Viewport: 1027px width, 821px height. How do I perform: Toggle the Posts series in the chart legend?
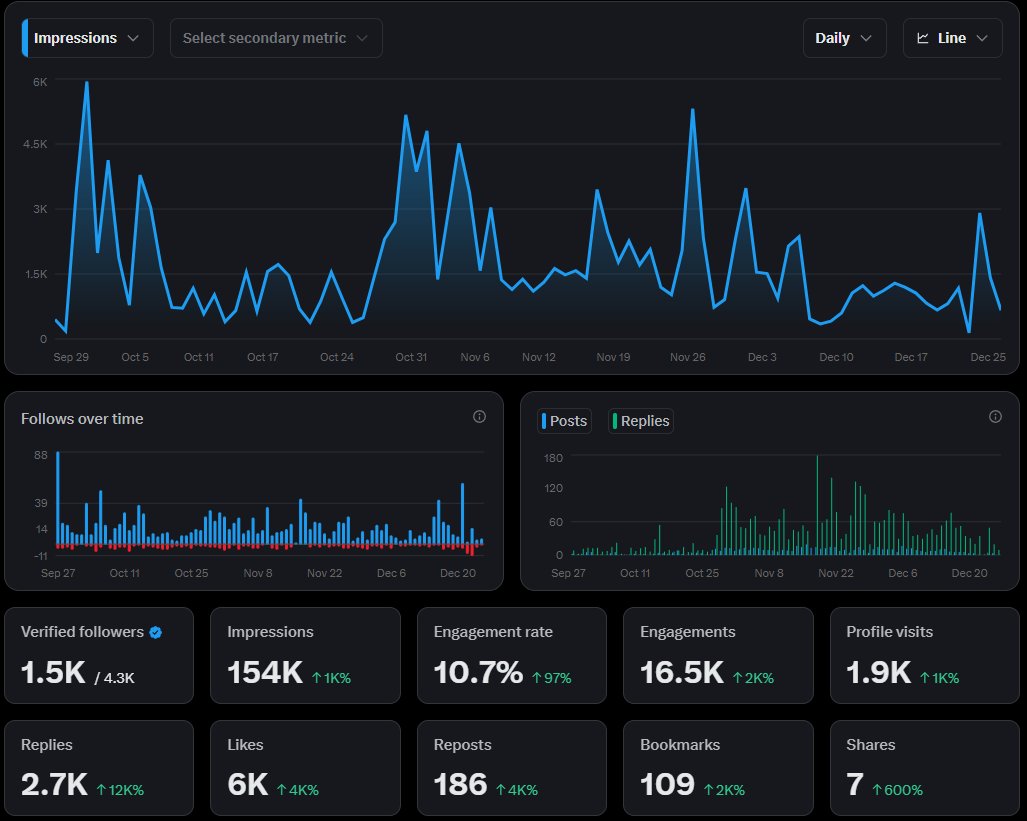point(564,421)
